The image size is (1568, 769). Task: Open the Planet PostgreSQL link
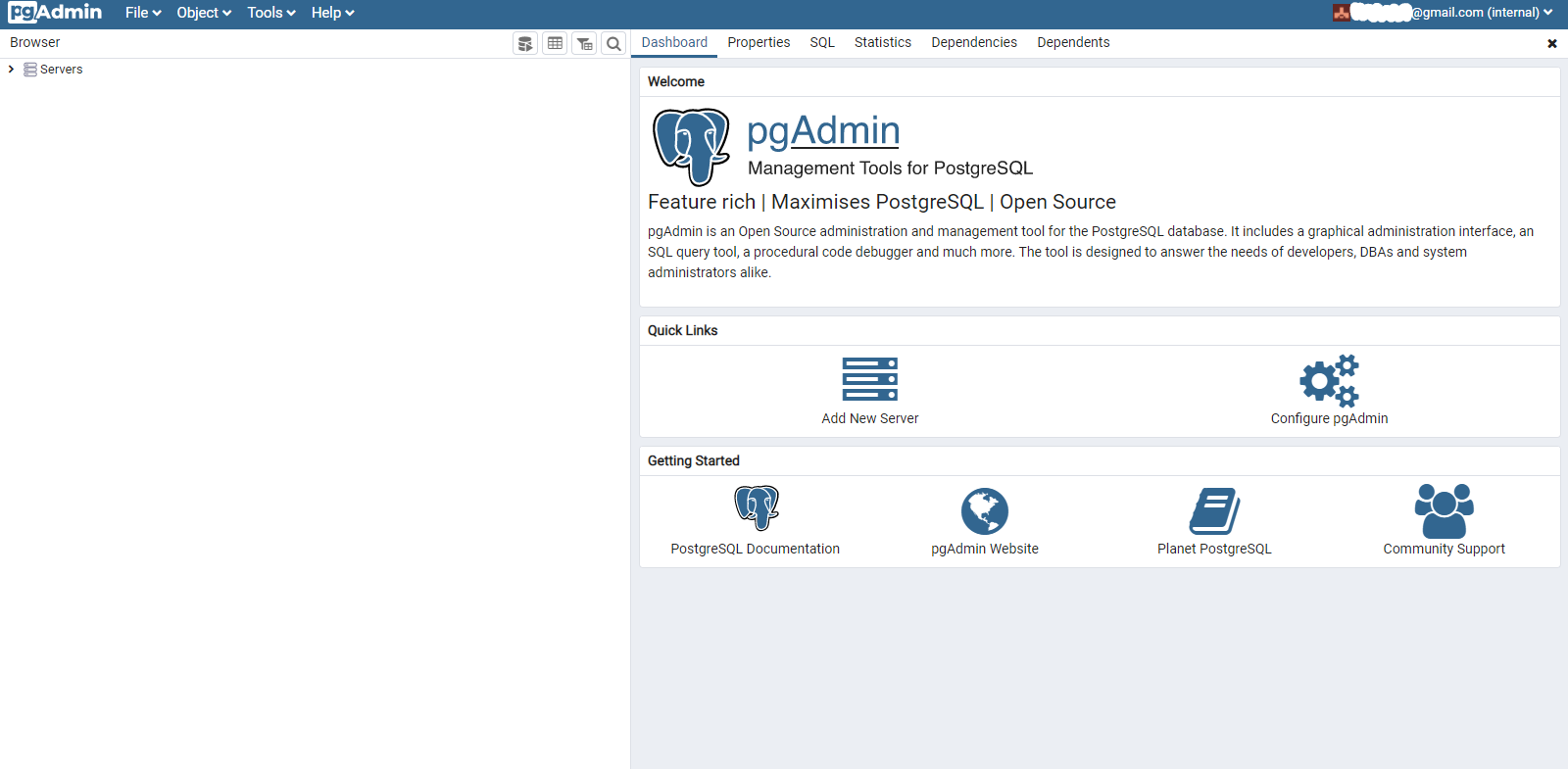1215,549
